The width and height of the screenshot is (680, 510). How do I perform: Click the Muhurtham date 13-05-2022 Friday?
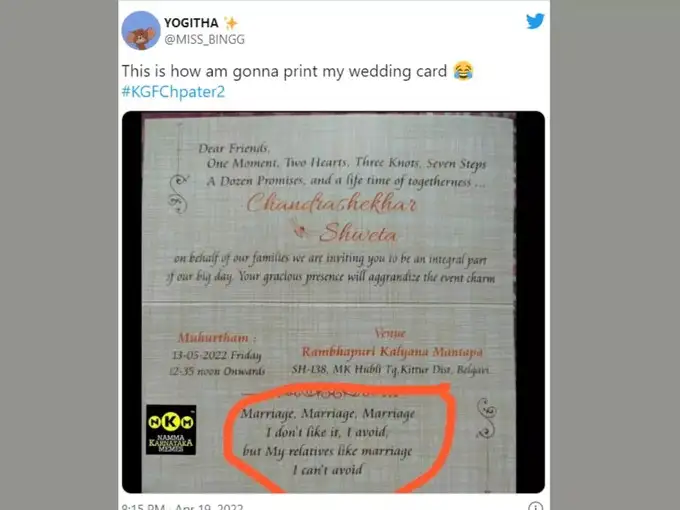click(217, 355)
